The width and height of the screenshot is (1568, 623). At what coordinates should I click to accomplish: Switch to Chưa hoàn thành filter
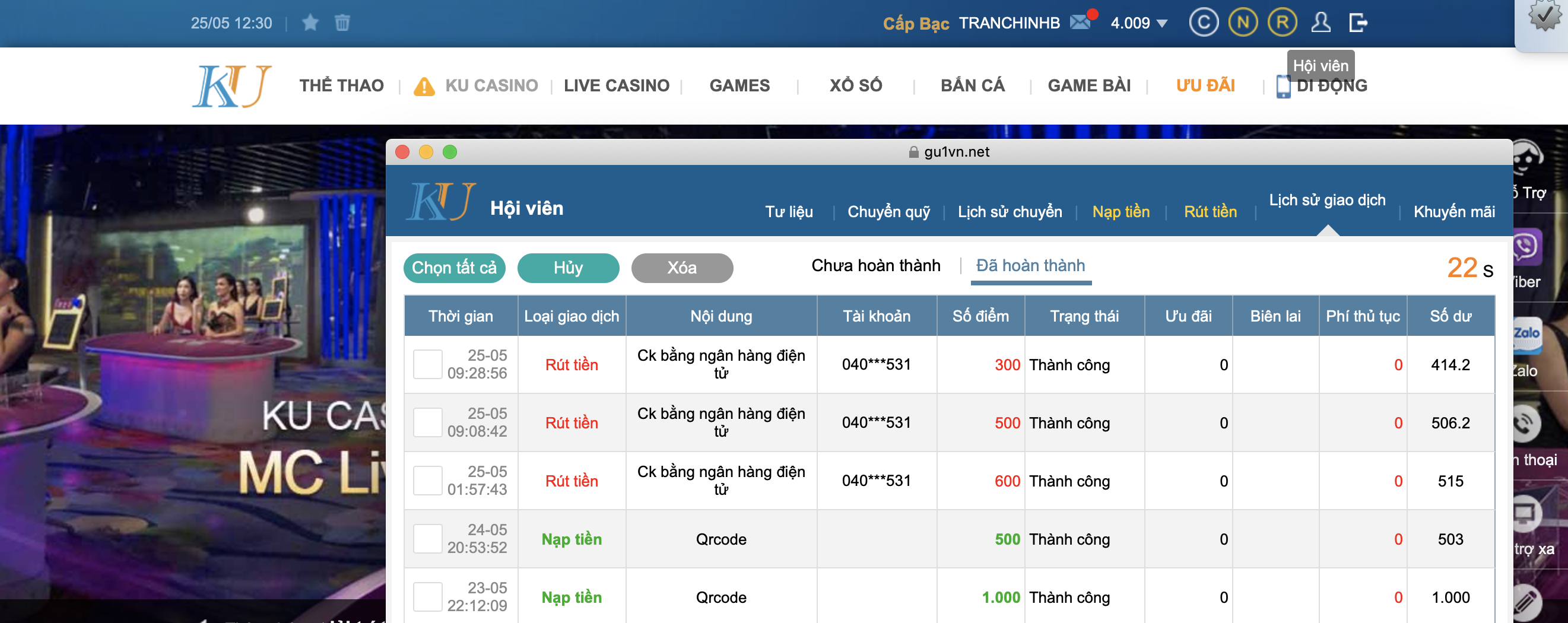pos(876,266)
